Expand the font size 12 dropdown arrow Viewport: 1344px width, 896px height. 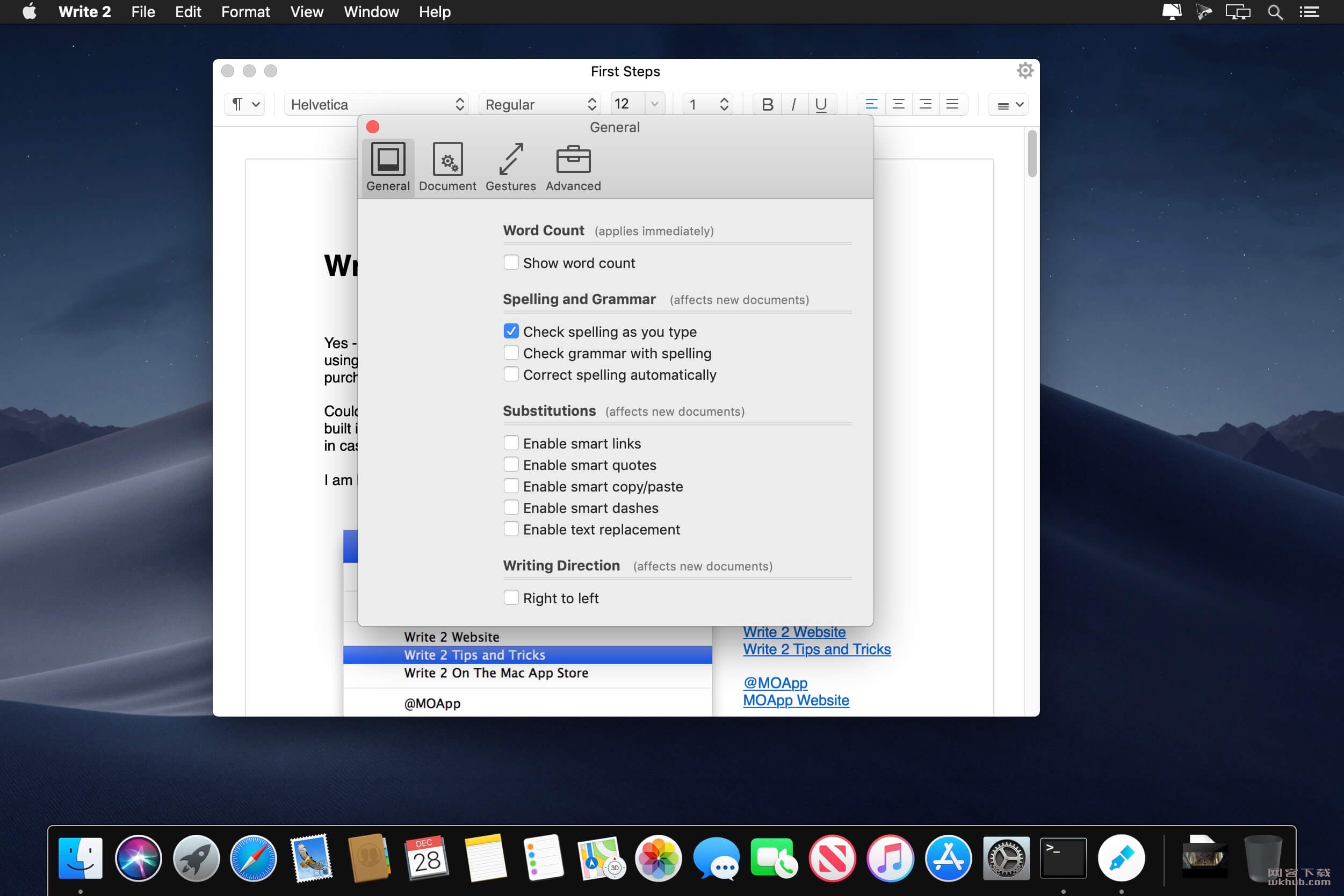(655, 104)
